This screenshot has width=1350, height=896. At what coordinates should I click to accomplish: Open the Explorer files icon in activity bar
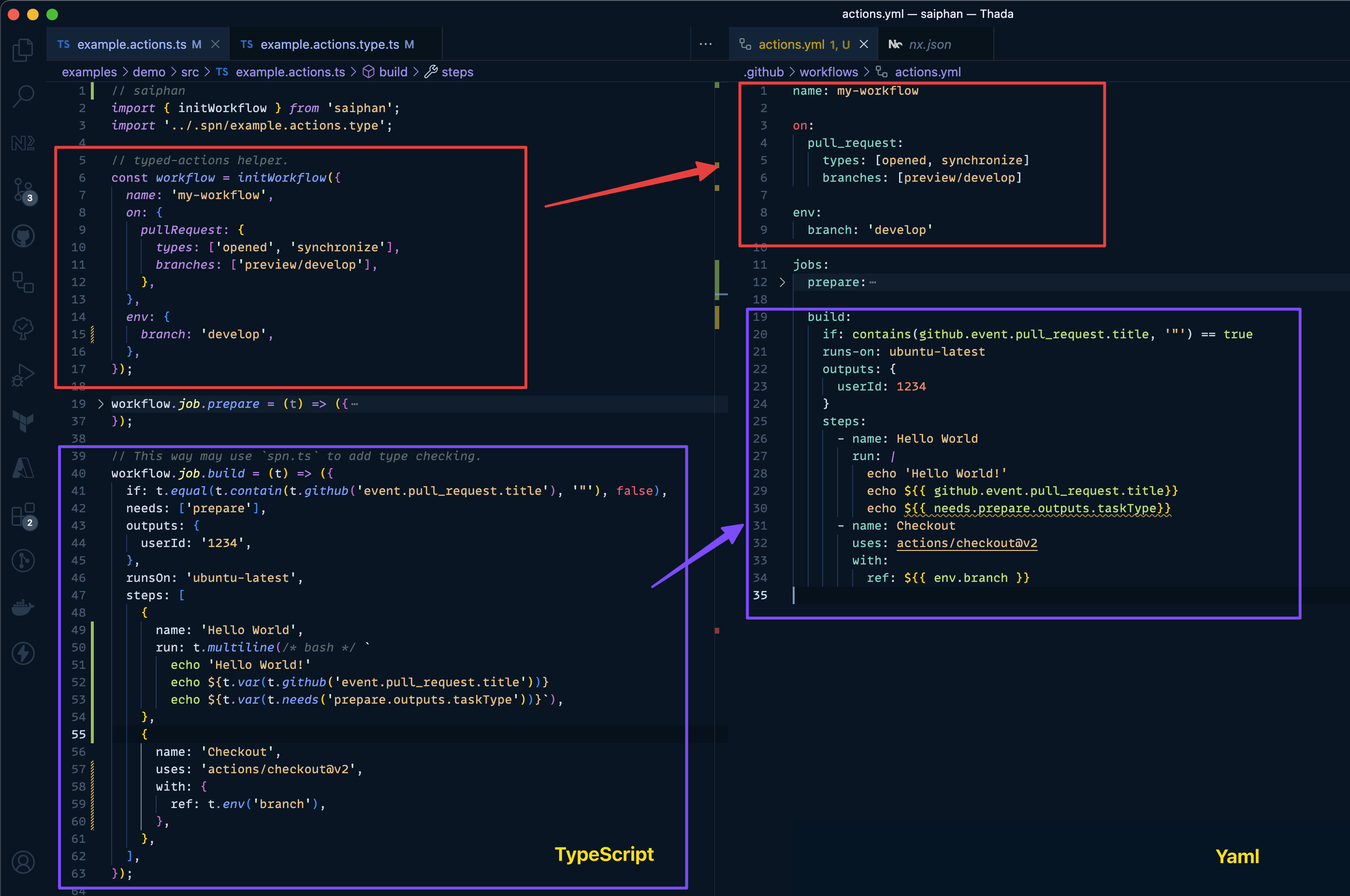pyautogui.click(x=23, y=50)
